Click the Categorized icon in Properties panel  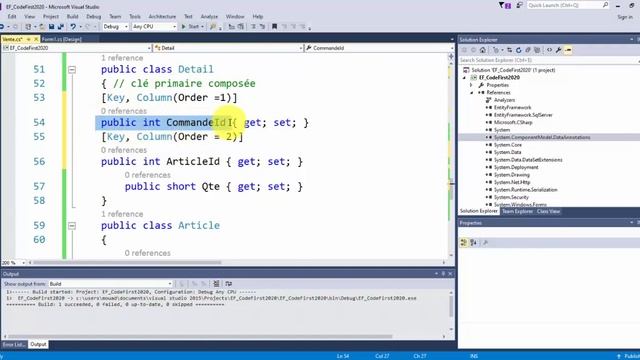[464, 243]
